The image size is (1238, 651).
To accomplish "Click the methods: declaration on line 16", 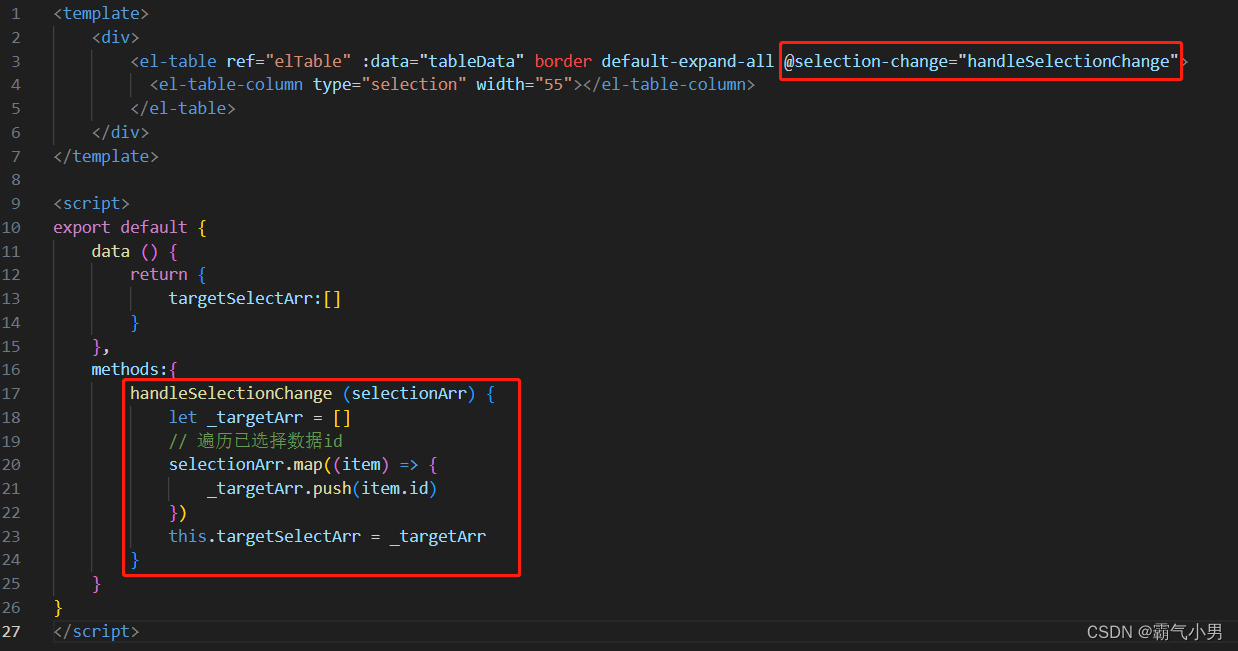I will [x=129, y=369].
